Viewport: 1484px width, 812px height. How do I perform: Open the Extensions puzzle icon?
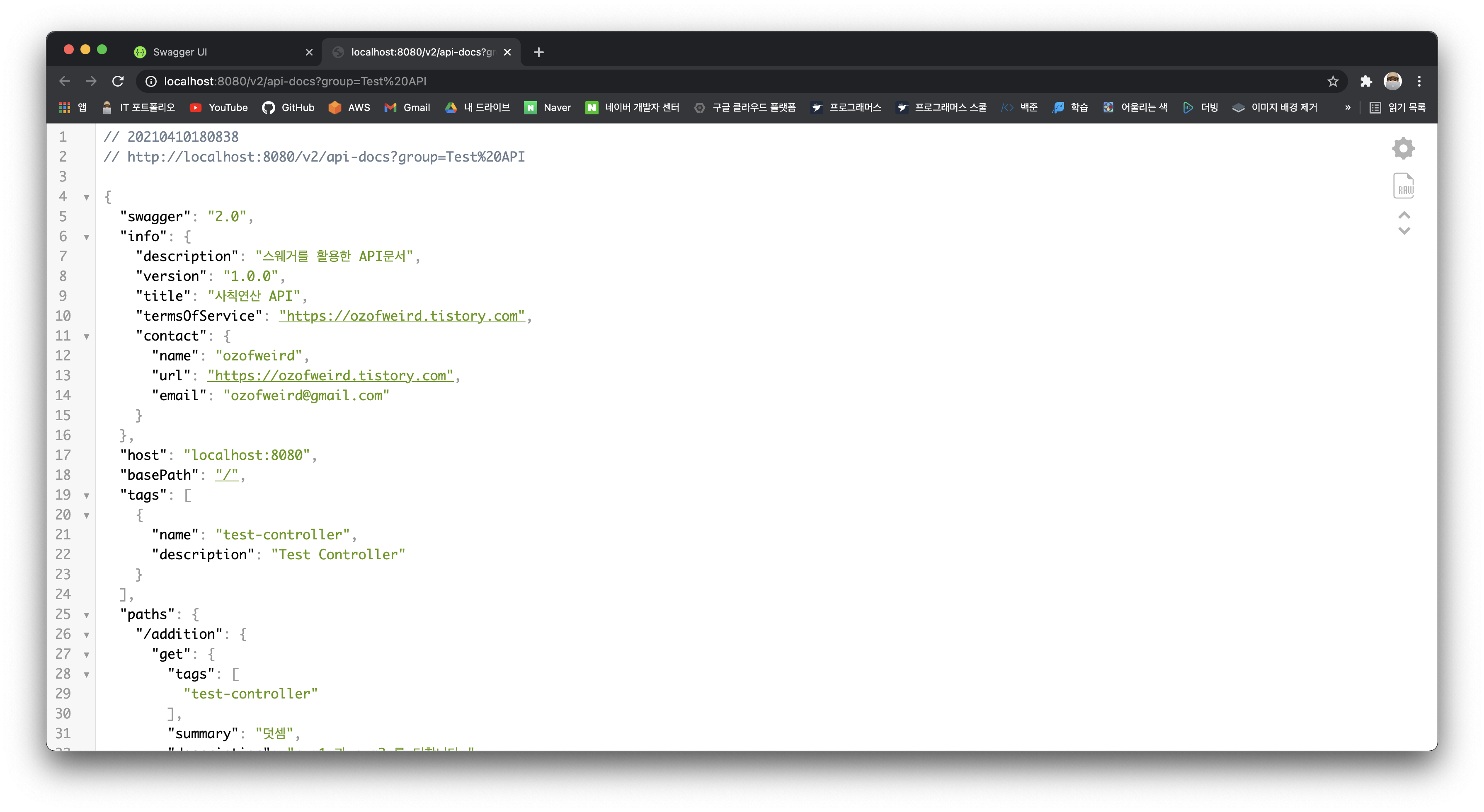click(x=1365, y=81)
